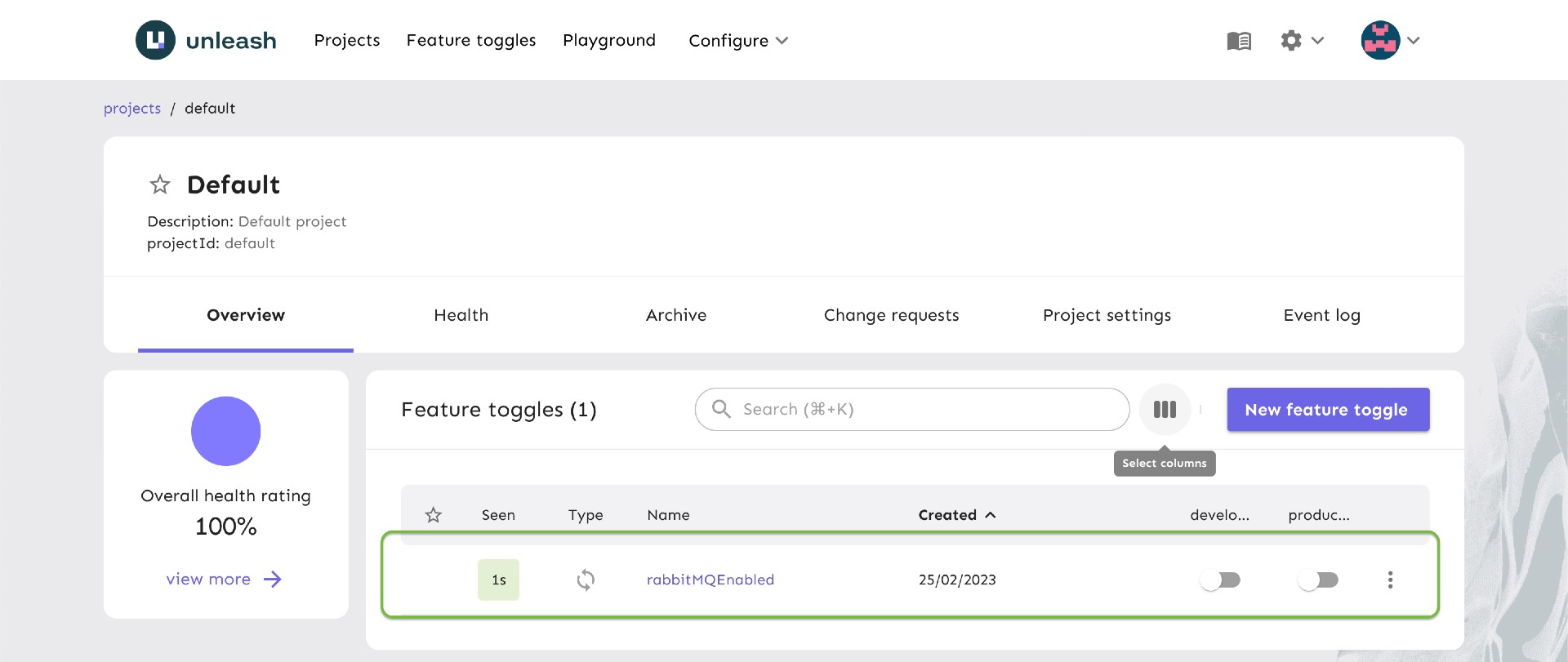Click the unleash brand name

(231, 41)
